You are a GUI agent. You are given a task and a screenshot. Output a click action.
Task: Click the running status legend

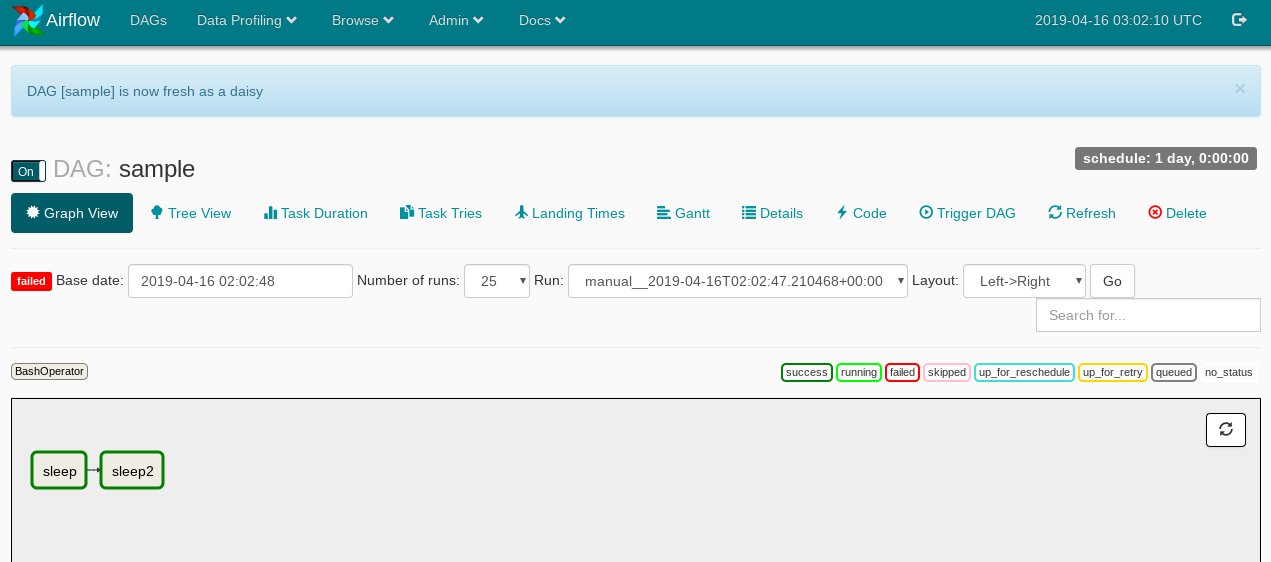[x=859, y=372]
